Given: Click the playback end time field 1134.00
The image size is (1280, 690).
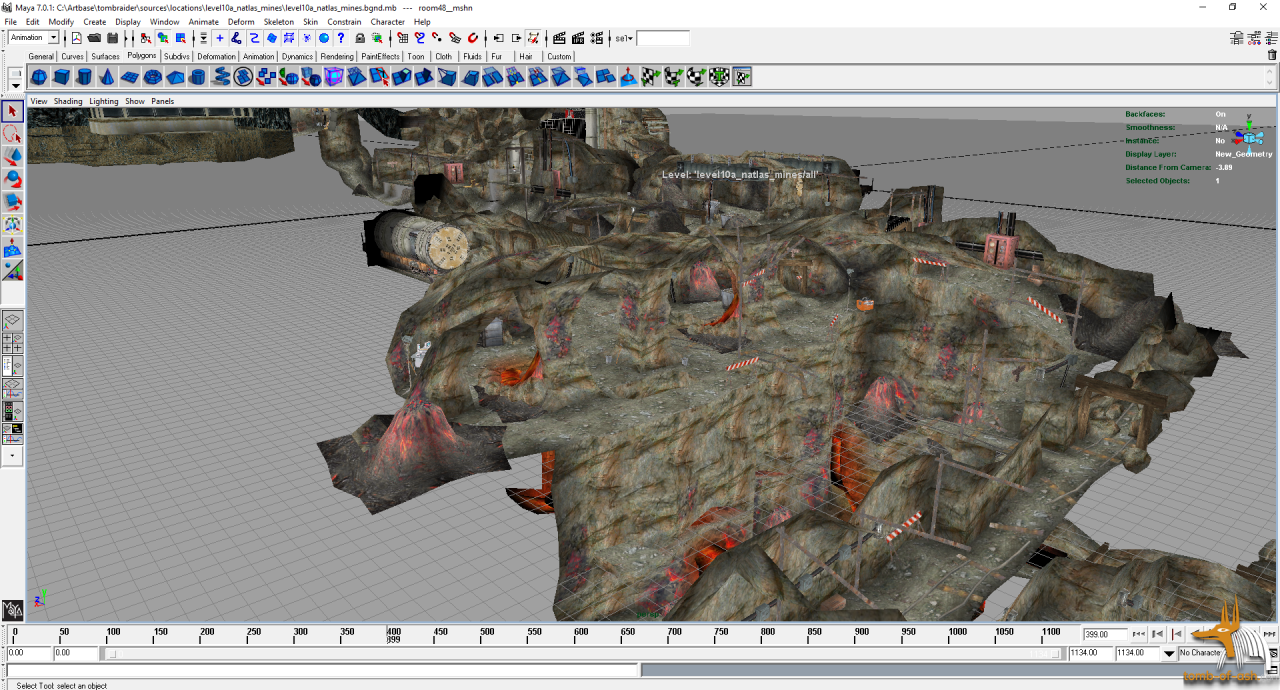Looking at the screenshot, I should [1091, 653].
